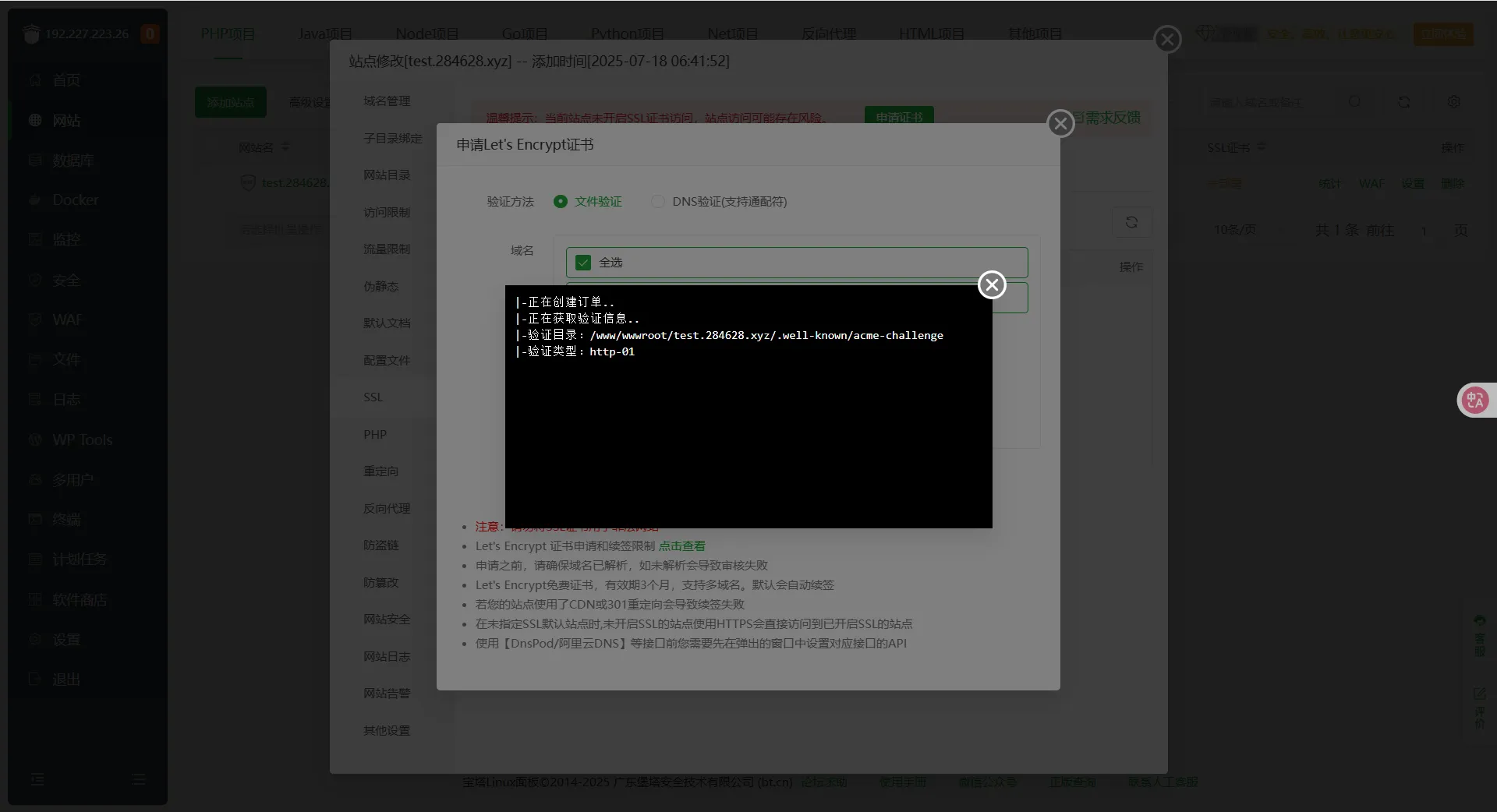Switch to the PHP项目 tab
Viewport: 1497px width, 812px height.
pos(228,34)
